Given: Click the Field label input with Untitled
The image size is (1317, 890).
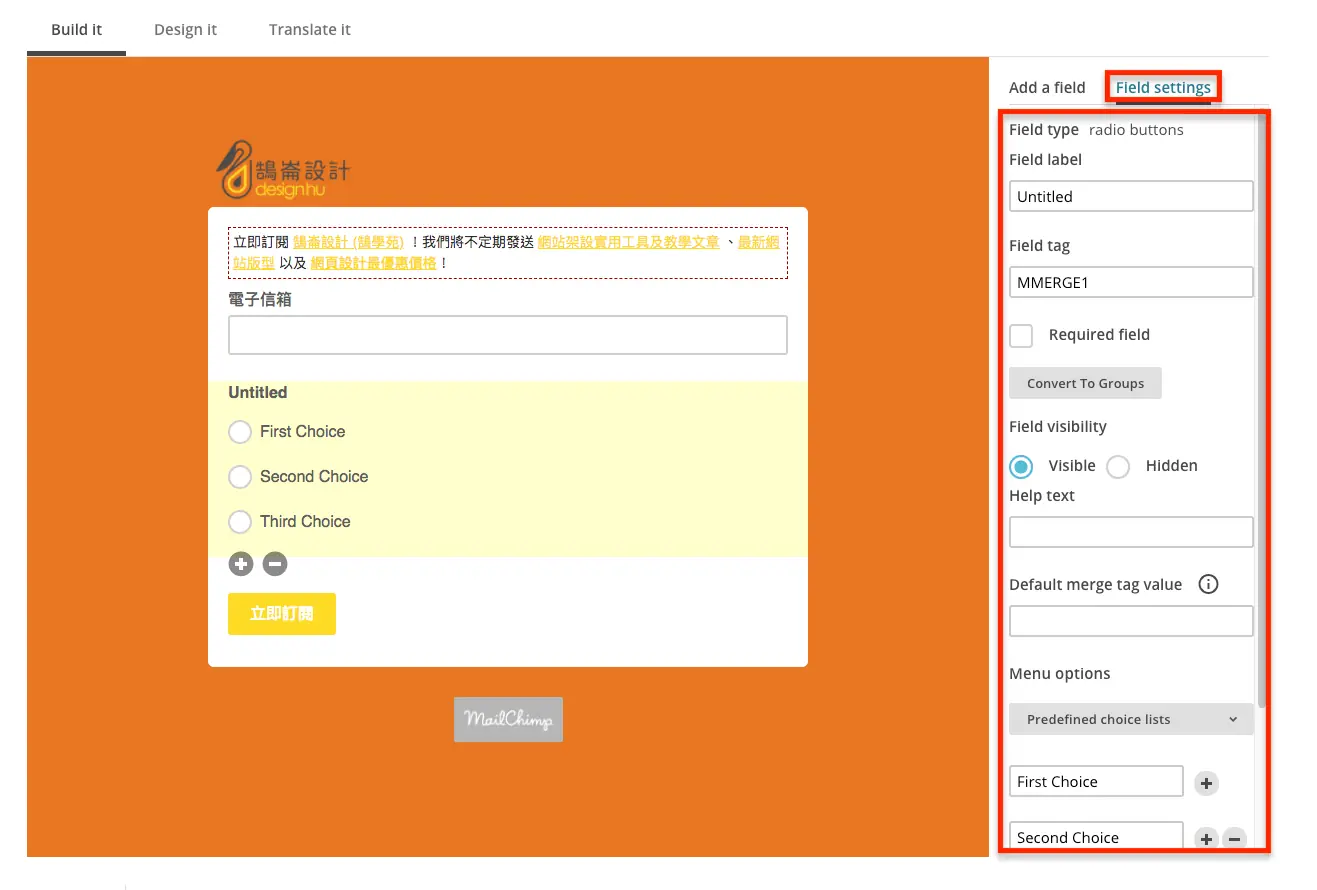Looking at the screenshot, I should [x=1131, y=196].
